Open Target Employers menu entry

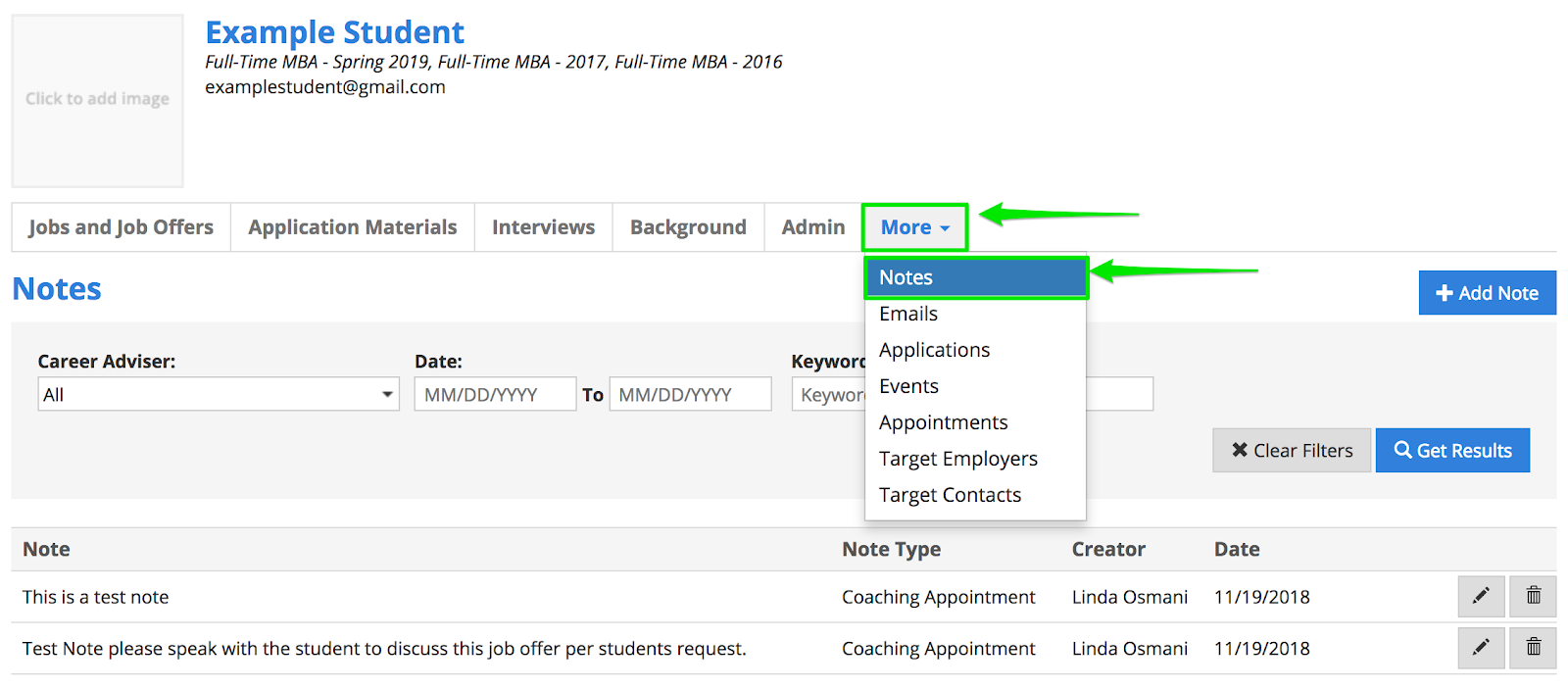(x=957, y=459)
